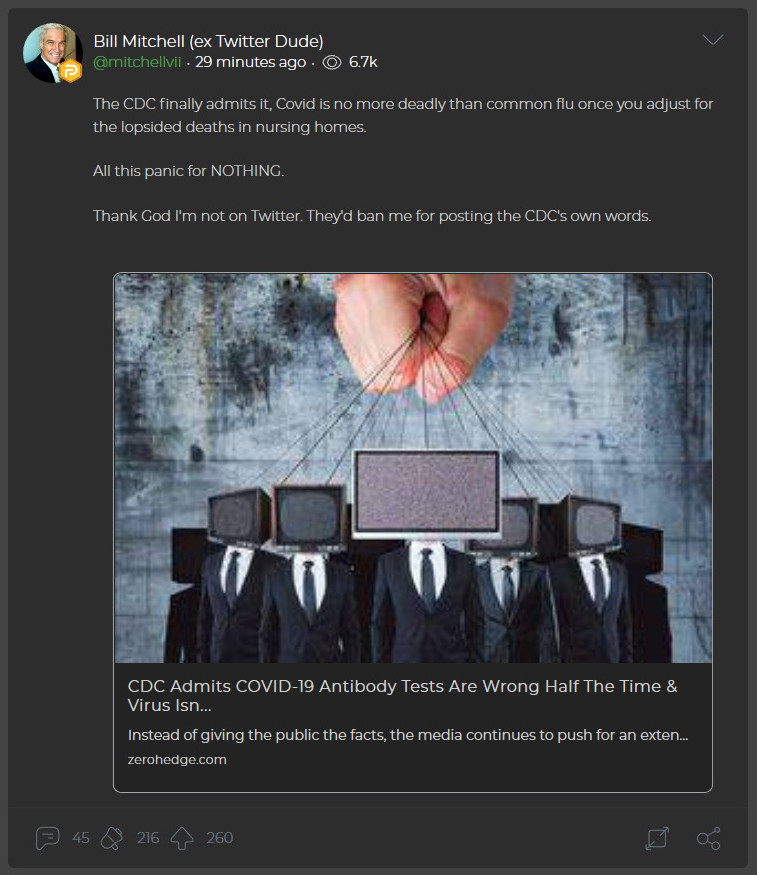Click the echo megaphone icon
The width and height of the screenshot is (757, 875).
click(112, 838)
